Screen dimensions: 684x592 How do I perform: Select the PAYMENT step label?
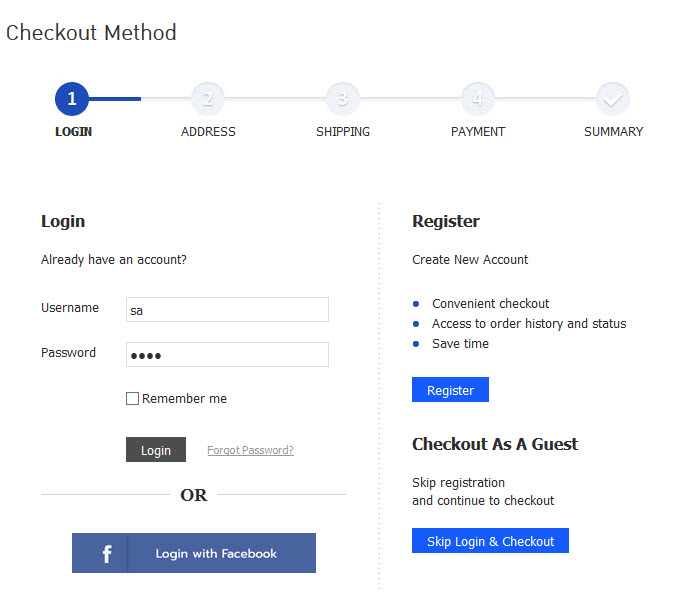pos(478,132)
